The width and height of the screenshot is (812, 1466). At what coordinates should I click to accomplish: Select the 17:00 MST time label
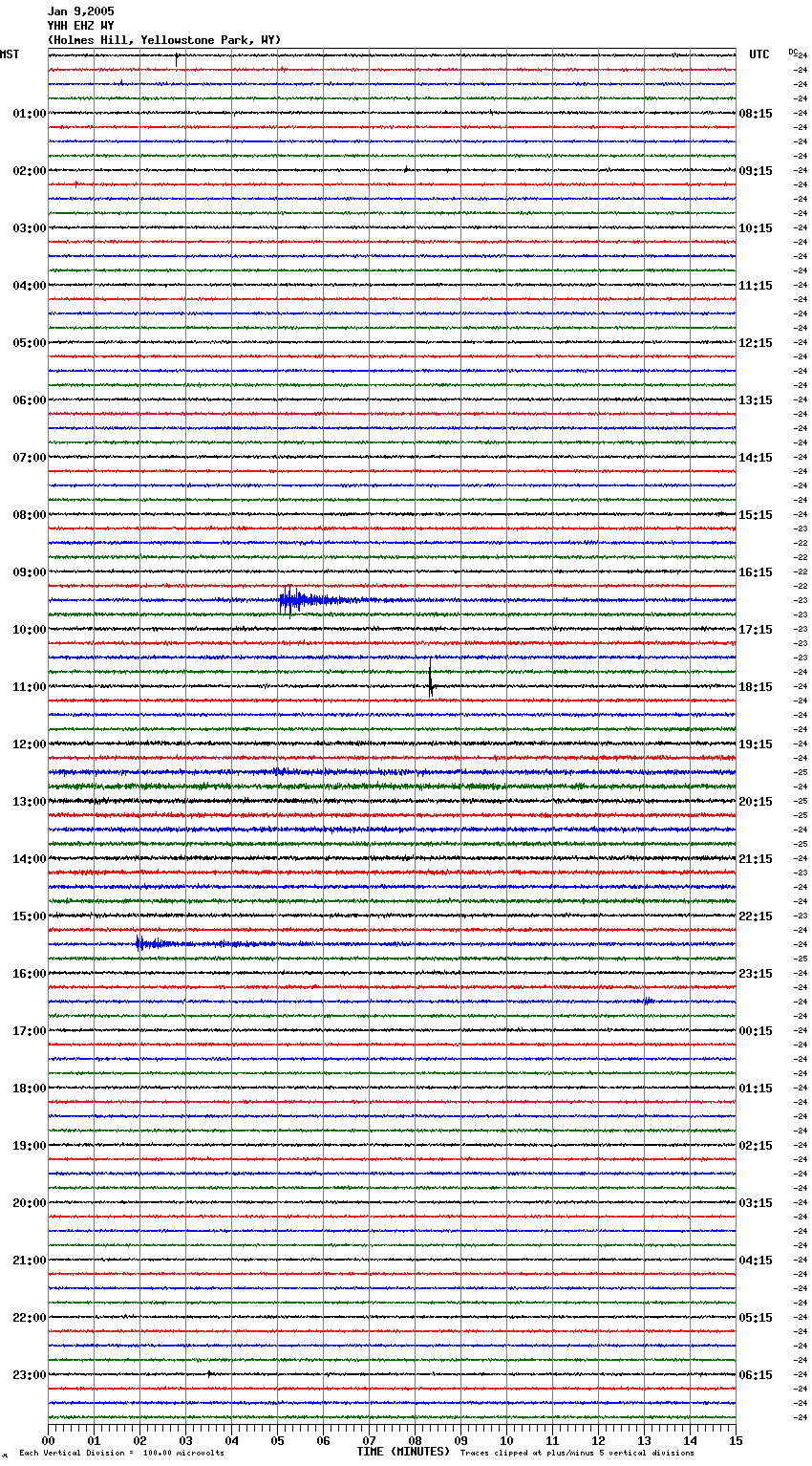pyautogui.click(x=29, y=1031)
